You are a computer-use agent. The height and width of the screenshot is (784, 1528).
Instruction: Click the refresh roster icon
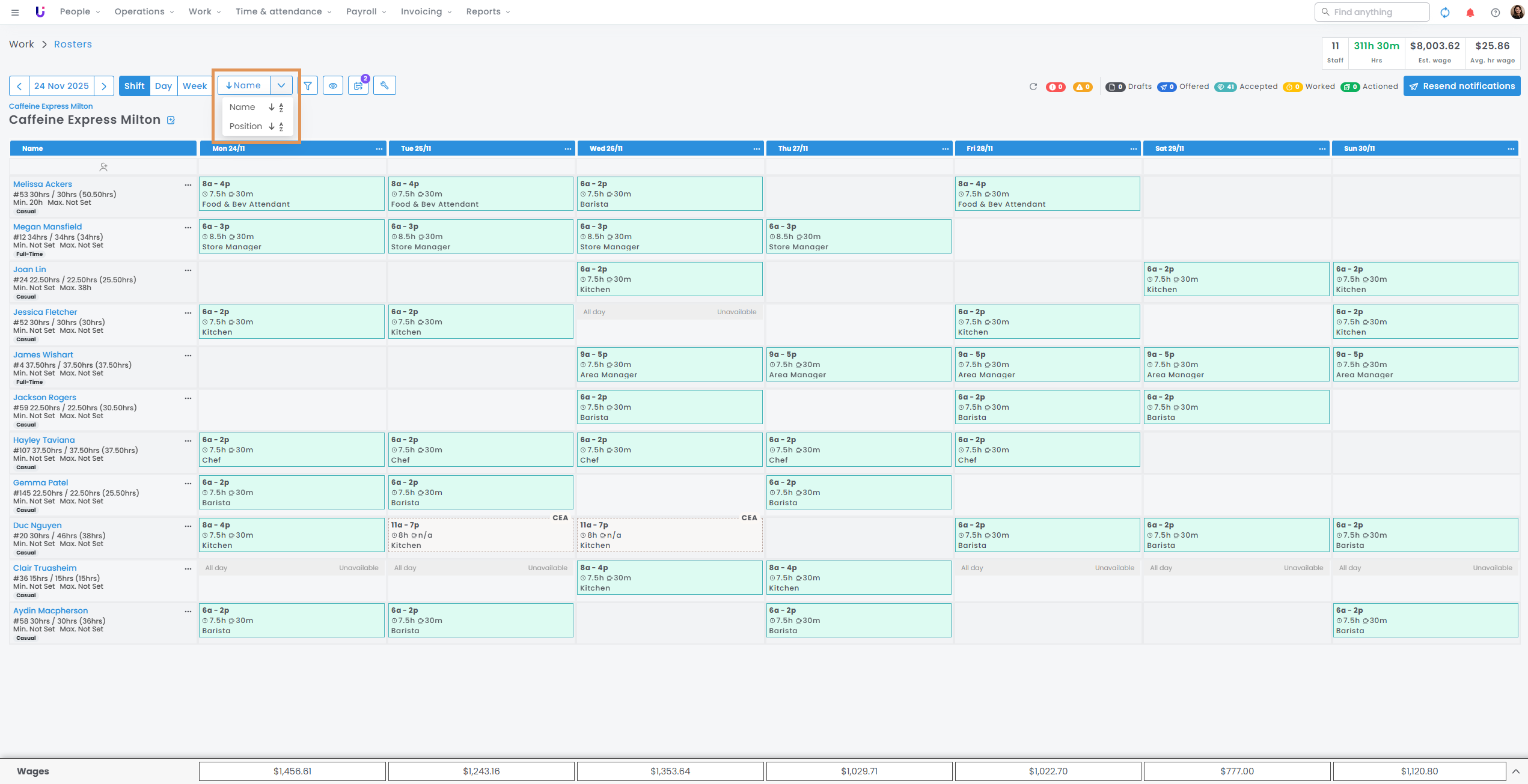(x=1033, y=87)
